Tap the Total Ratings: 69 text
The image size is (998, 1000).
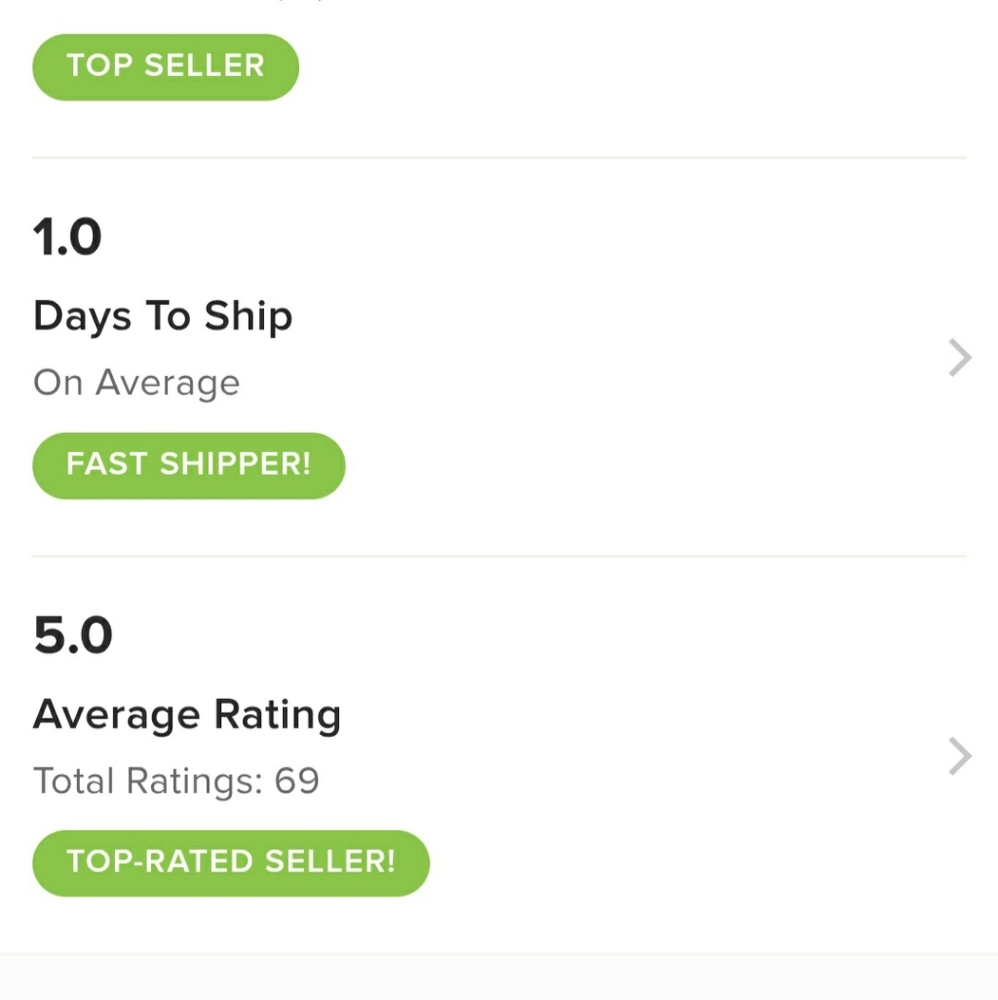point(176,781)
